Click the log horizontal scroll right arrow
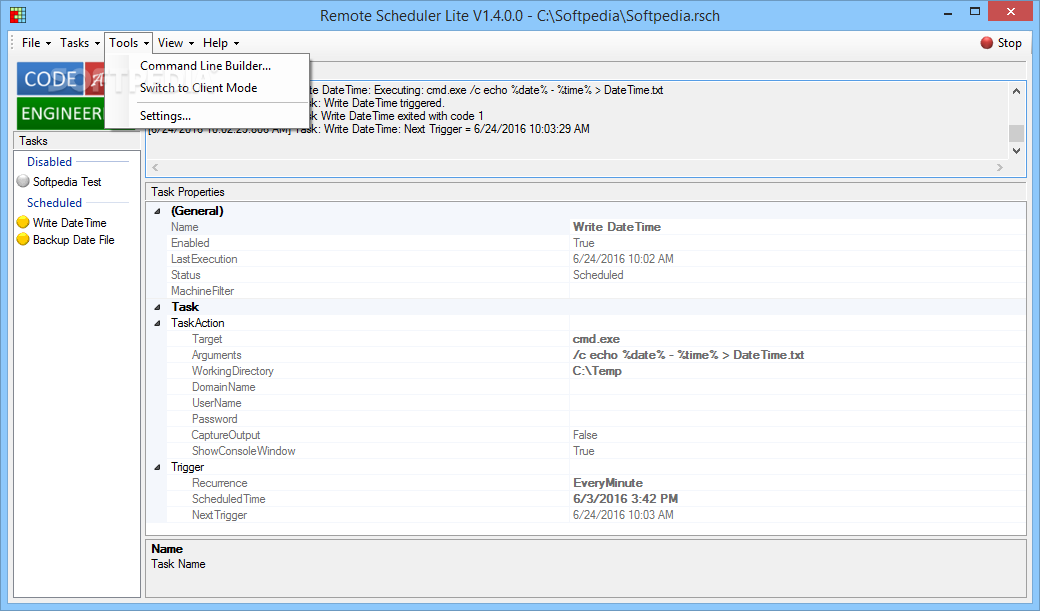The width and height of the screenshot is (1040, 611). (x=1000, y=168)
